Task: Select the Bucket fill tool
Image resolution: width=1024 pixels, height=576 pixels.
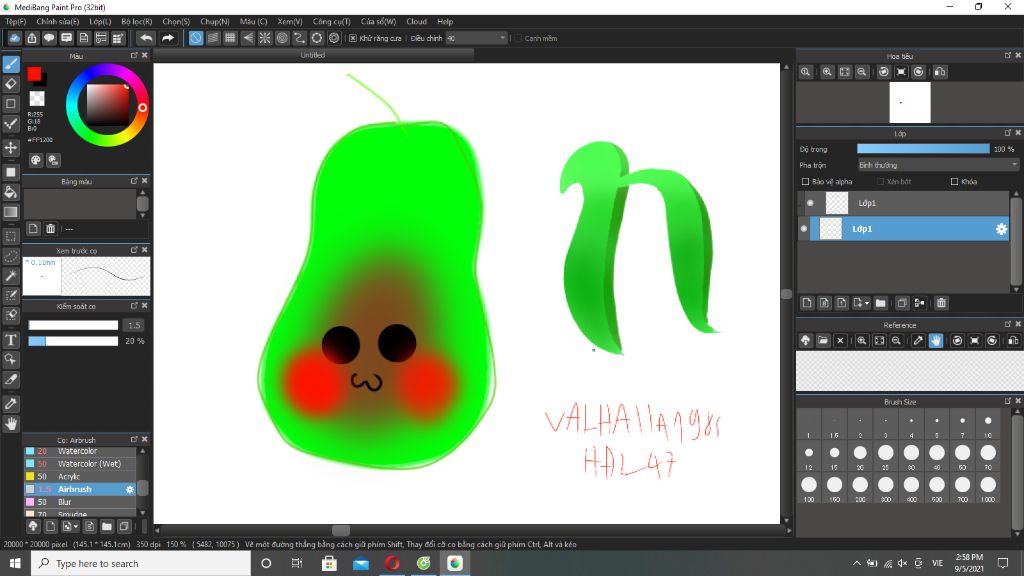Action: 11,191
